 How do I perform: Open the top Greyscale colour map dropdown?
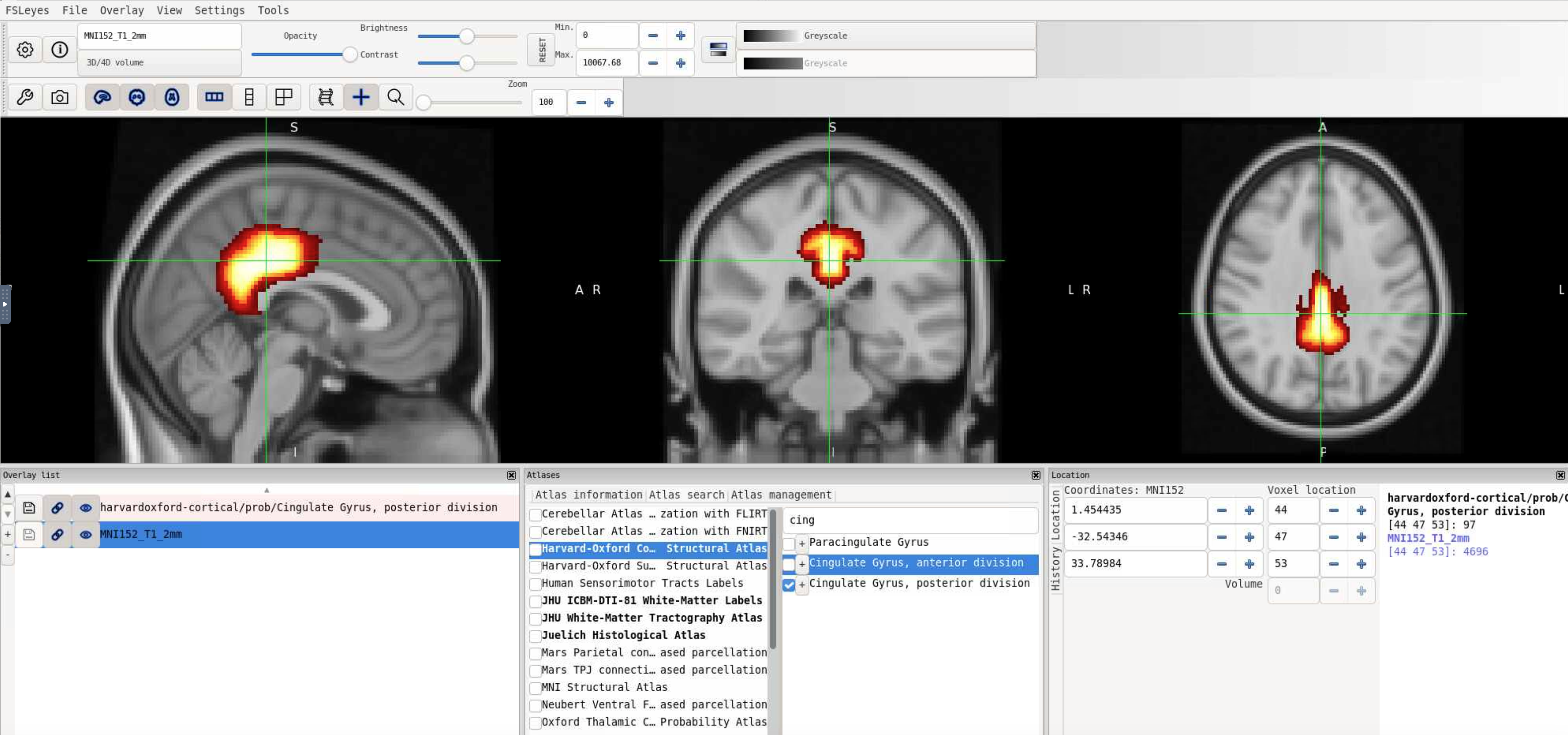886,36
